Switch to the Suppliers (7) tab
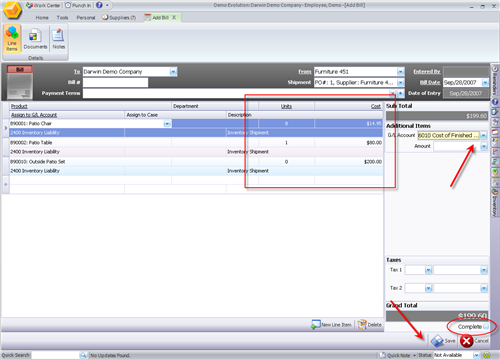The height and width of the screenshot is (360, 500). [x=119, y=18]
